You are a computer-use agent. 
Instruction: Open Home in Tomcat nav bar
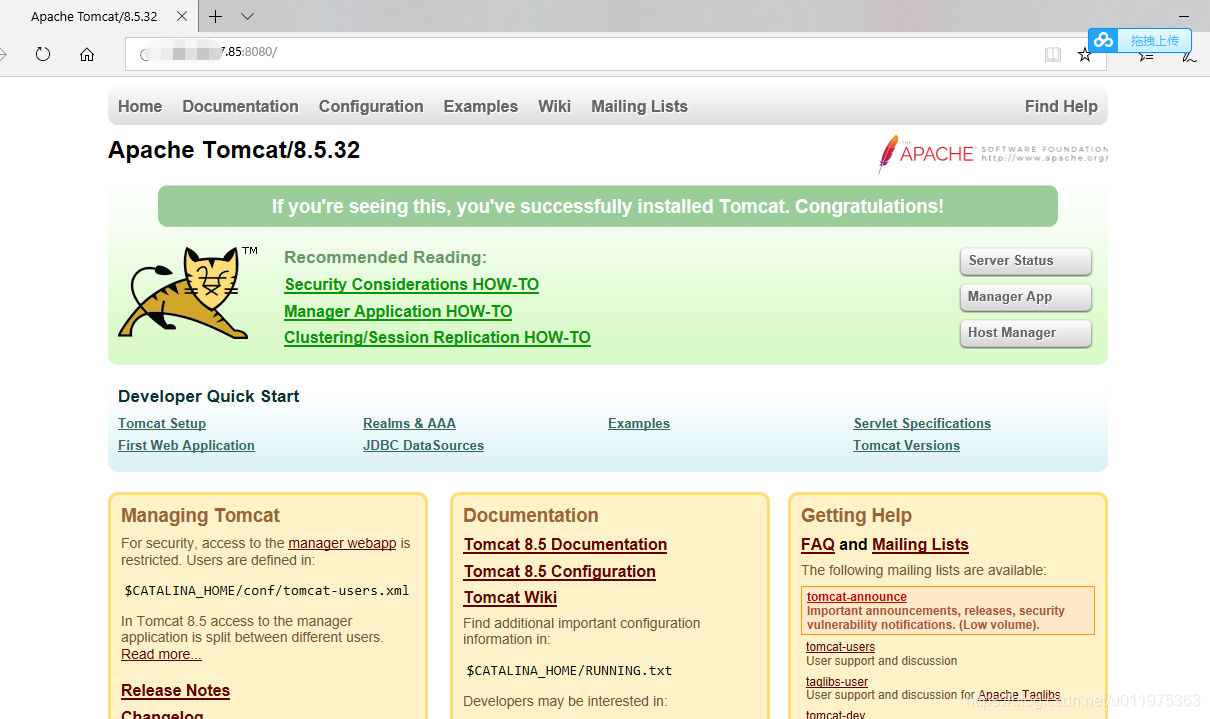140,106
